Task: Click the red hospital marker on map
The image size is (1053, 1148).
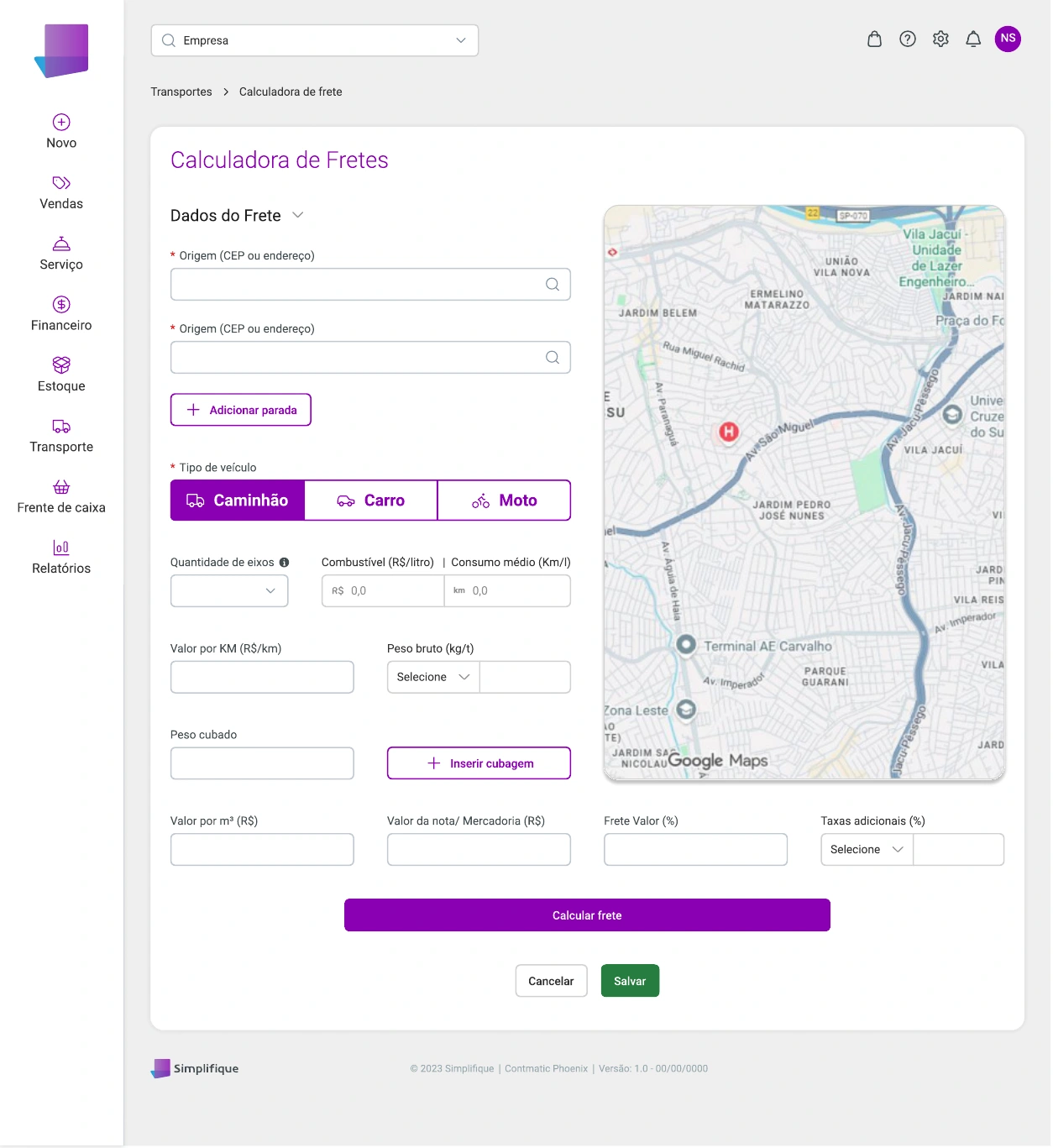Action: 729,432
